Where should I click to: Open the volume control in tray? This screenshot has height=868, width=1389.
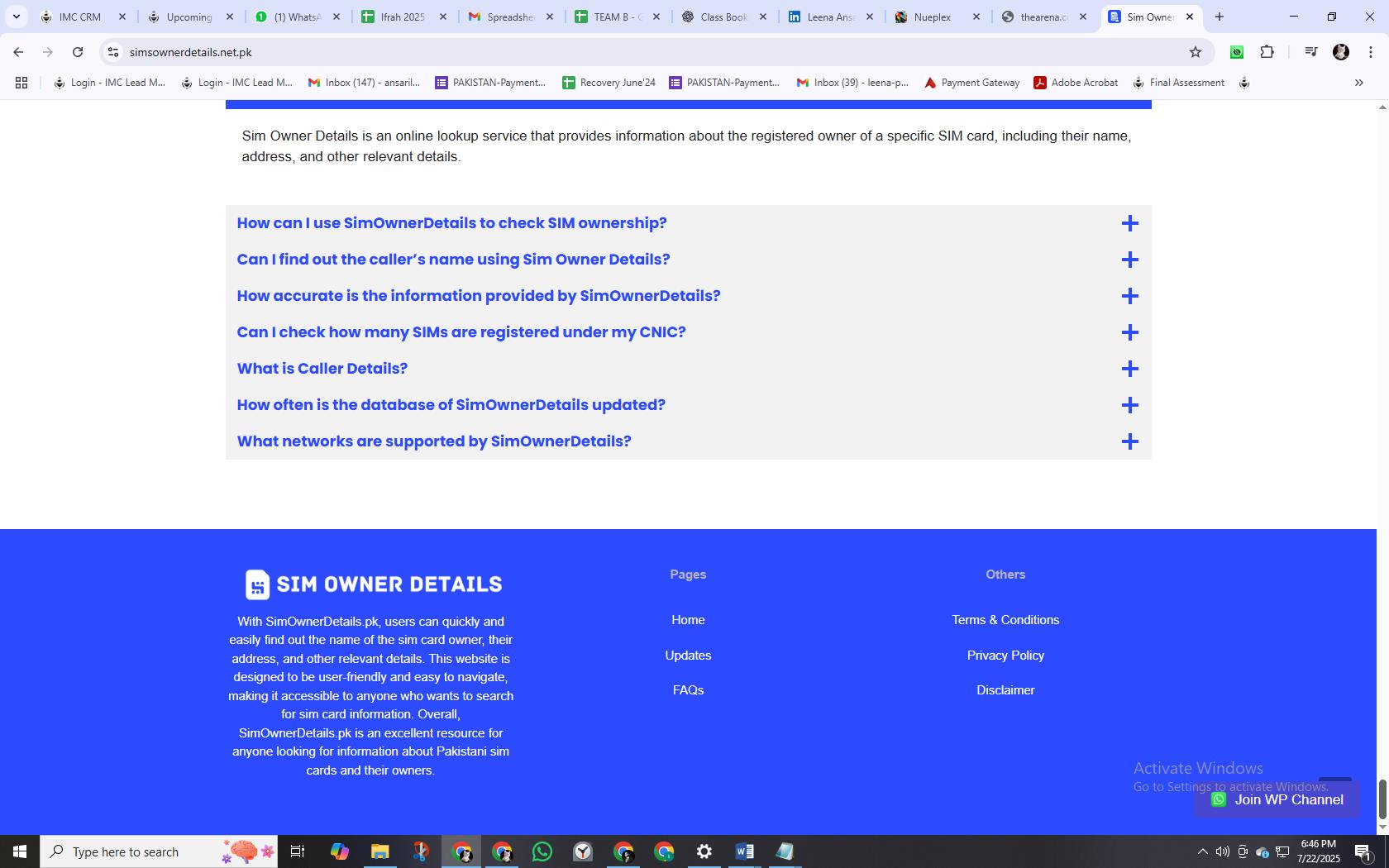pyautogui.click(x=1222, y=851)
